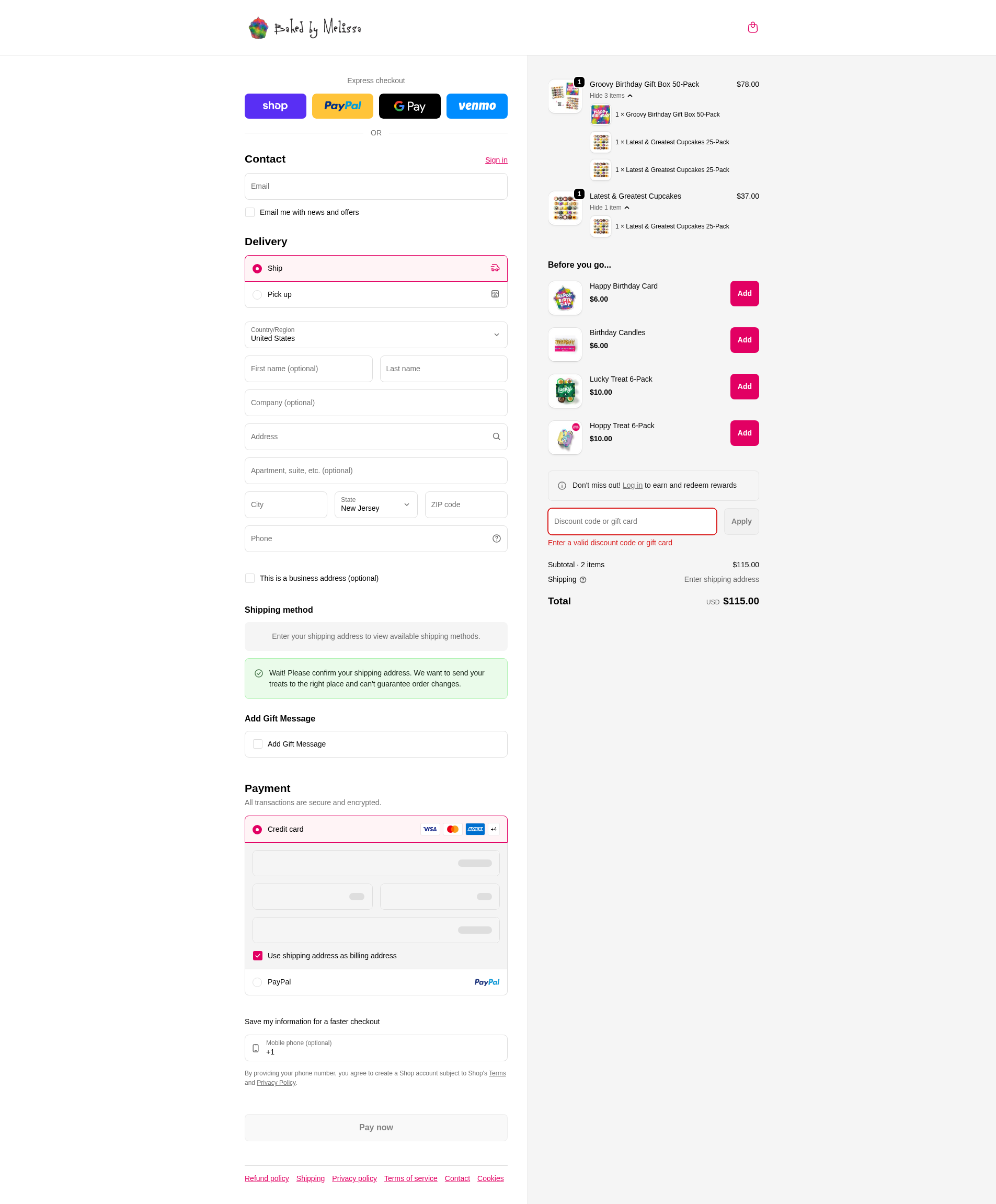Pay with Shop Pay express button

coord(275,106)
